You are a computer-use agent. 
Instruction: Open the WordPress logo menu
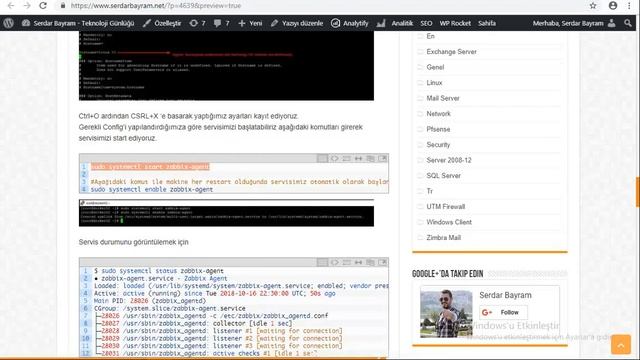9,23
